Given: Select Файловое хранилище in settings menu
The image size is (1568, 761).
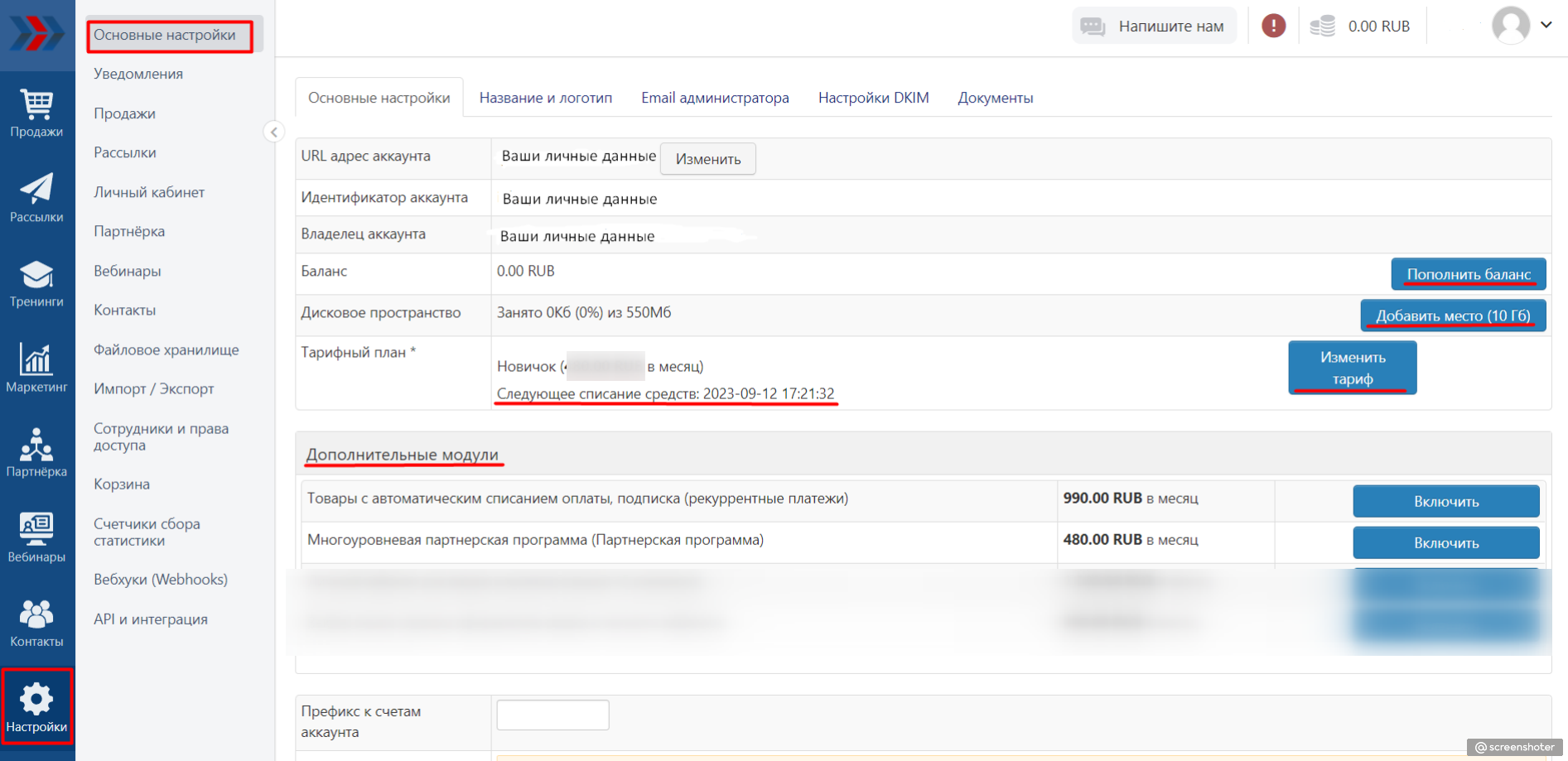Looking at the screenshot, I should (166, 349).
